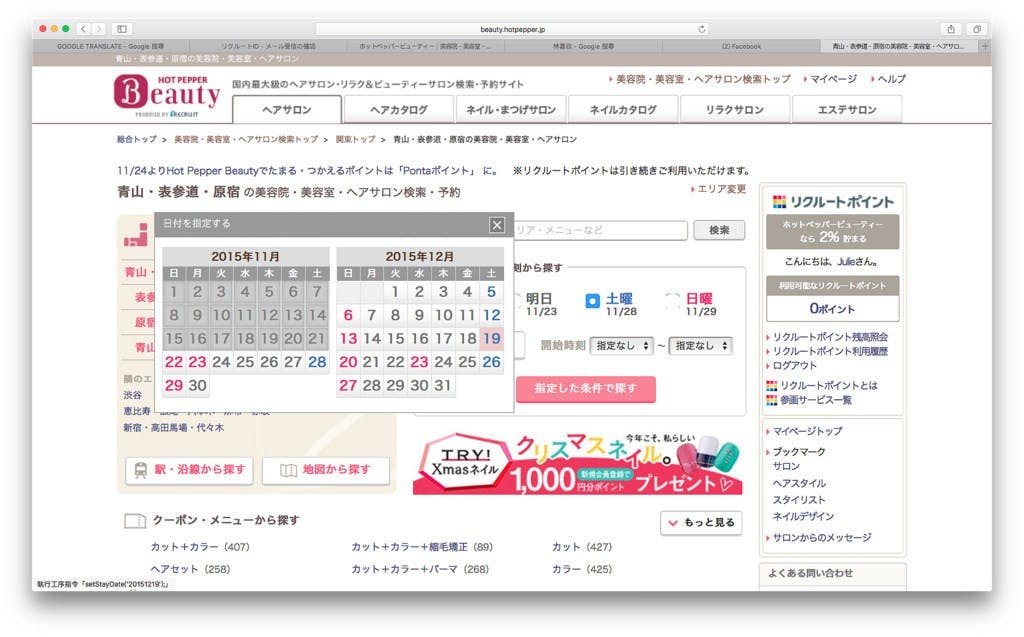1024x637 pixels.
Task: Select the 日曜 11/29 radio button
Action: point(672,301)
